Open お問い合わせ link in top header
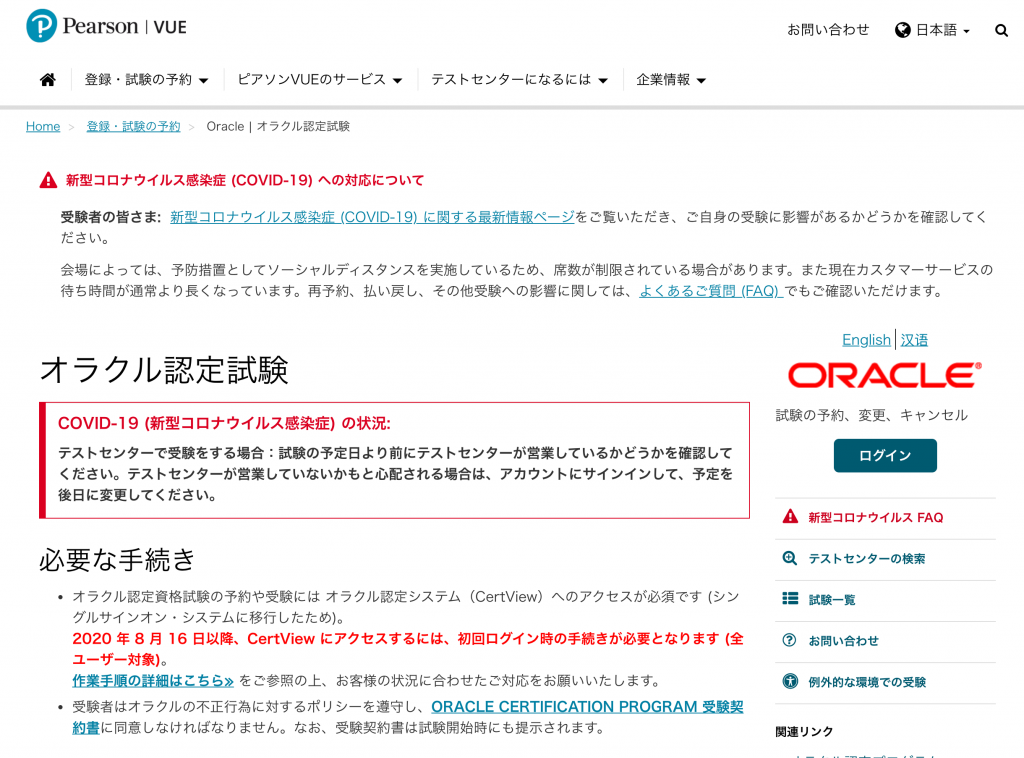Image resolution: width=1024 pixels, height=758 pixels. tap(828, 30)
